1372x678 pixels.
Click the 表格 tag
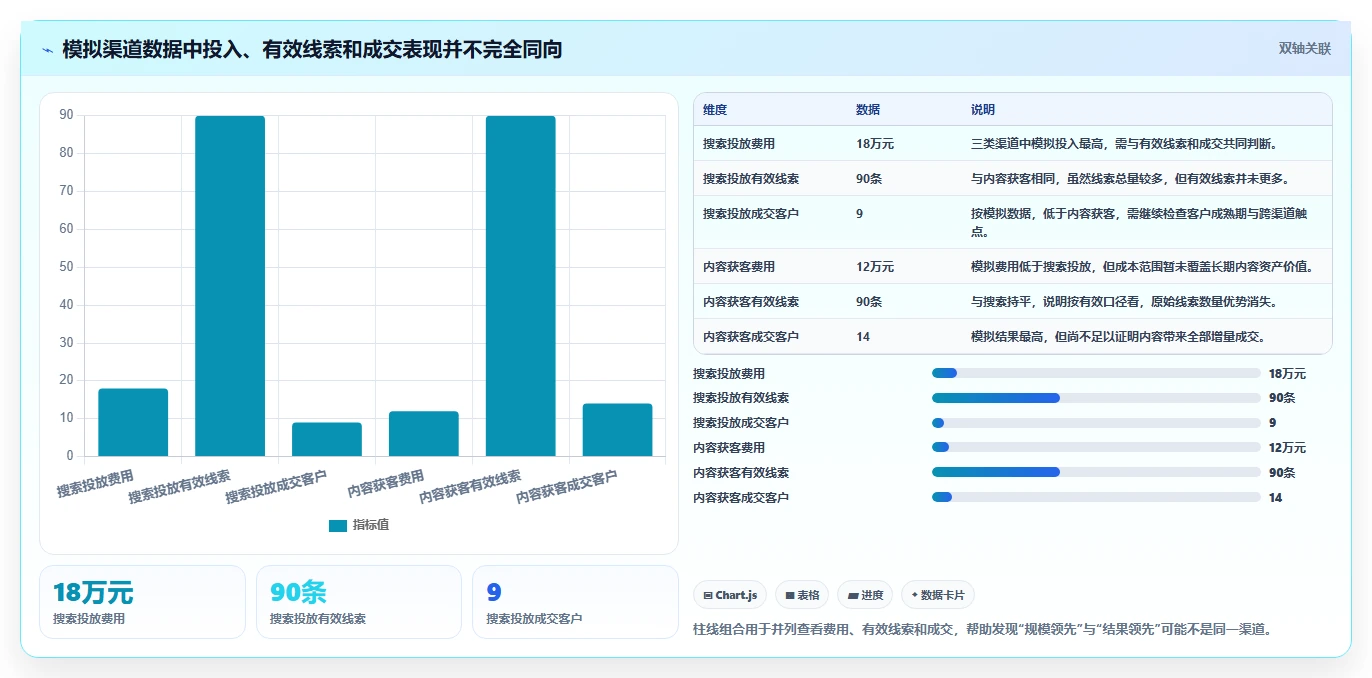coord(802,595)
